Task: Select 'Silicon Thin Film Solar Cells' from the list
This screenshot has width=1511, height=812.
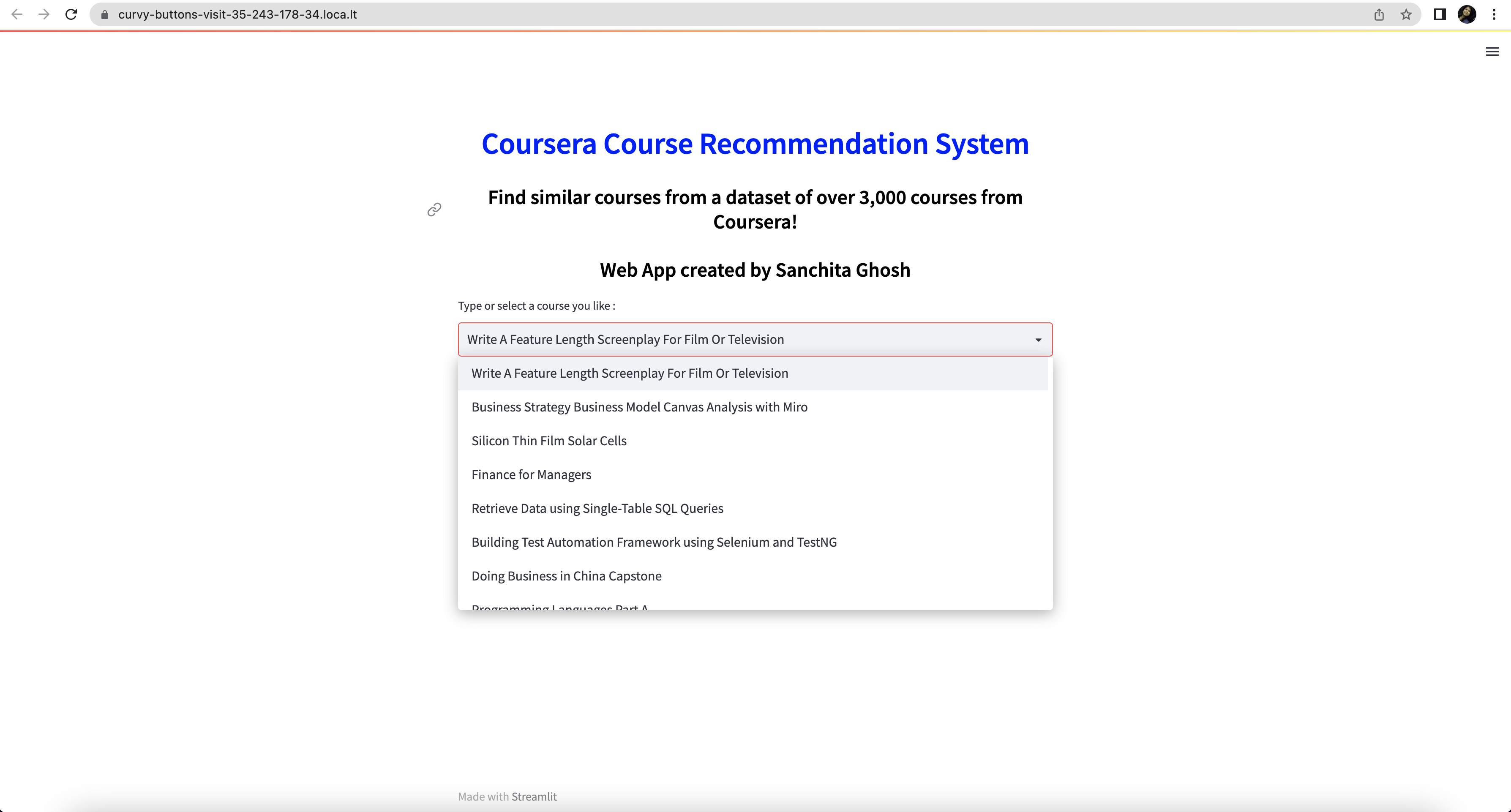Action: tap(549, 440)
